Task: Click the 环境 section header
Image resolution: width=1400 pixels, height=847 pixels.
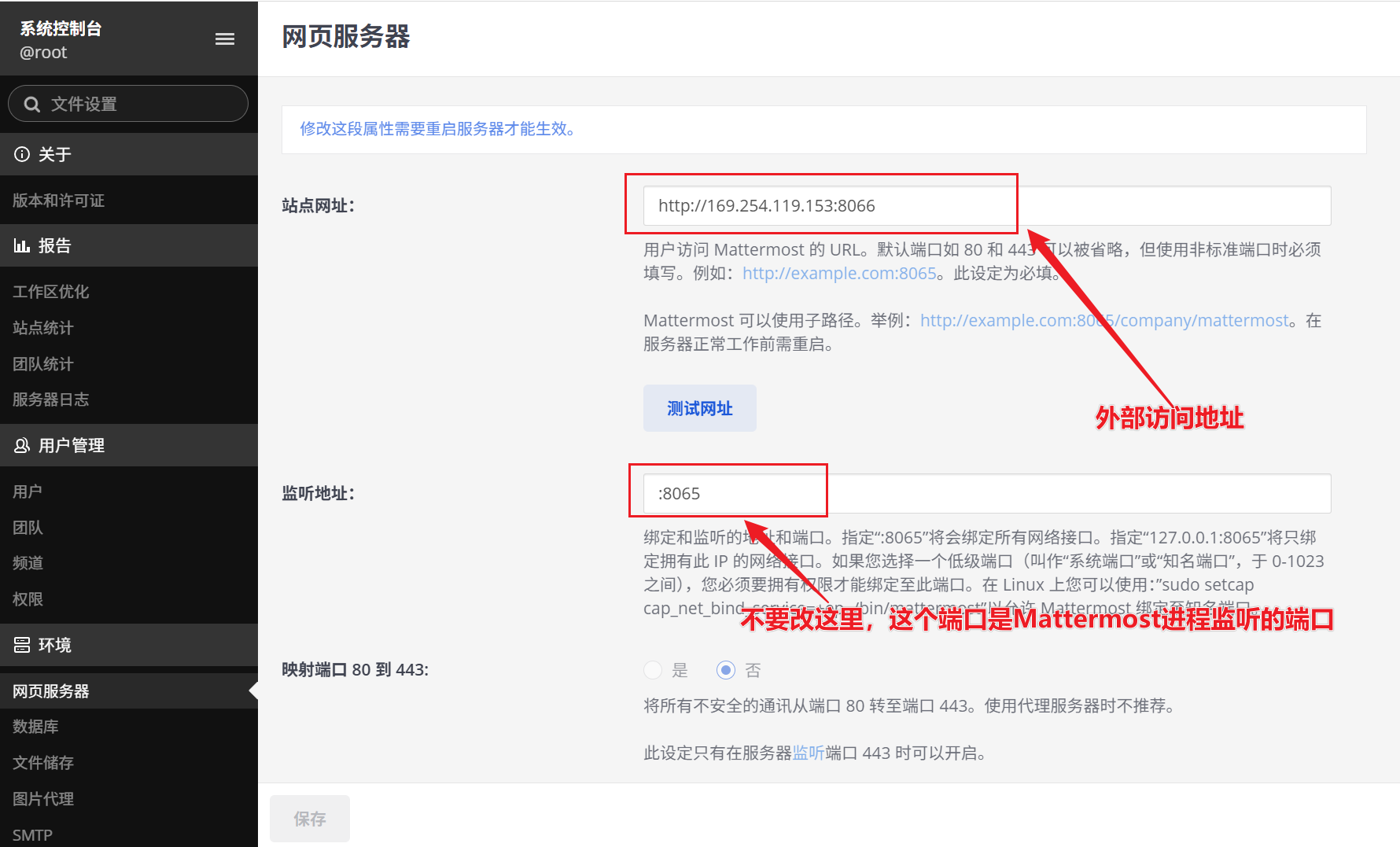Action: pos(129,645)
